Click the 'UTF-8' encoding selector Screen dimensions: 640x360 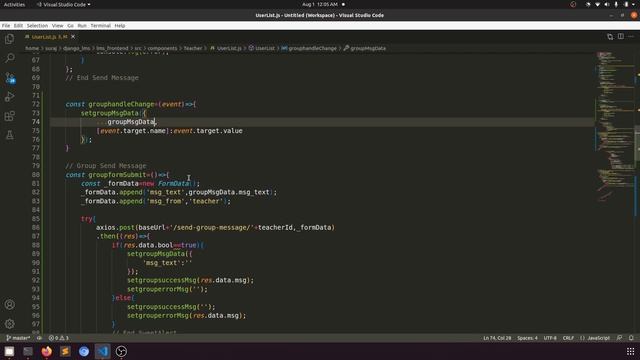point(550,338)
